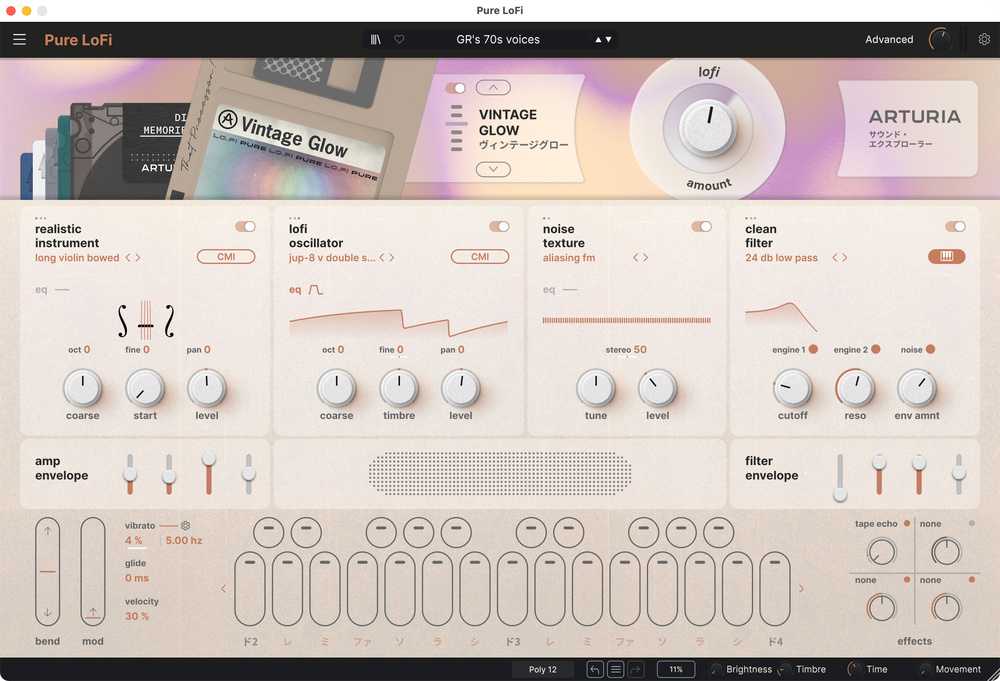This screenshot has height=681, width=1000.
Task: Open the history list icon
Action: 615,670
